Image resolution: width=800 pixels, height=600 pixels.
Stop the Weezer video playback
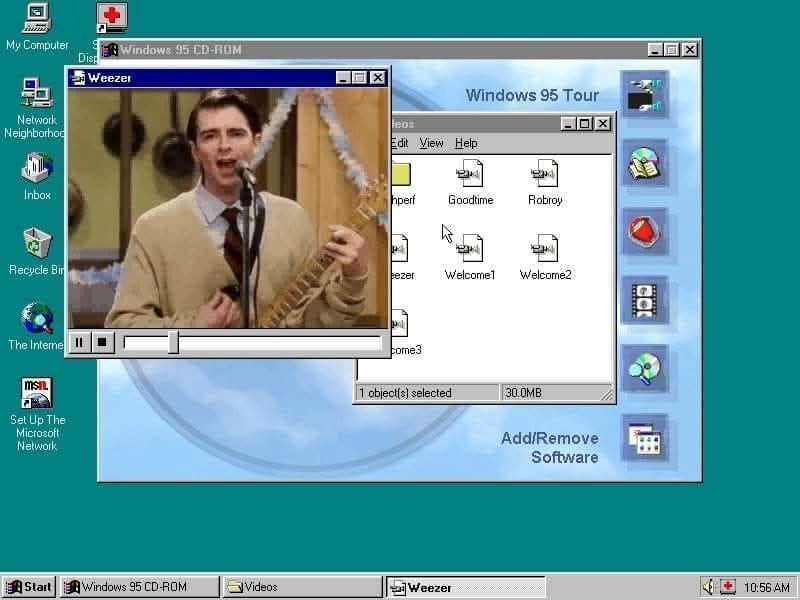(101, 343)
